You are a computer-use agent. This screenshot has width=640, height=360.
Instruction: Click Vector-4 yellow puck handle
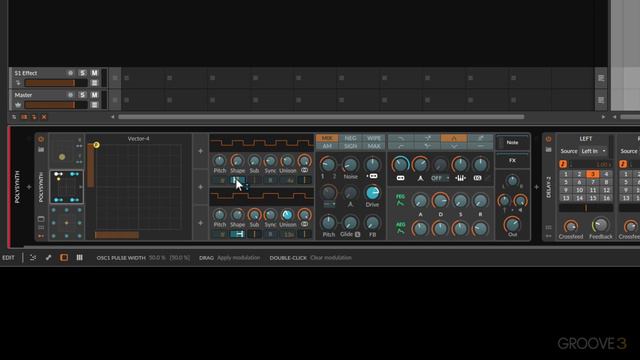pos(96,145)
